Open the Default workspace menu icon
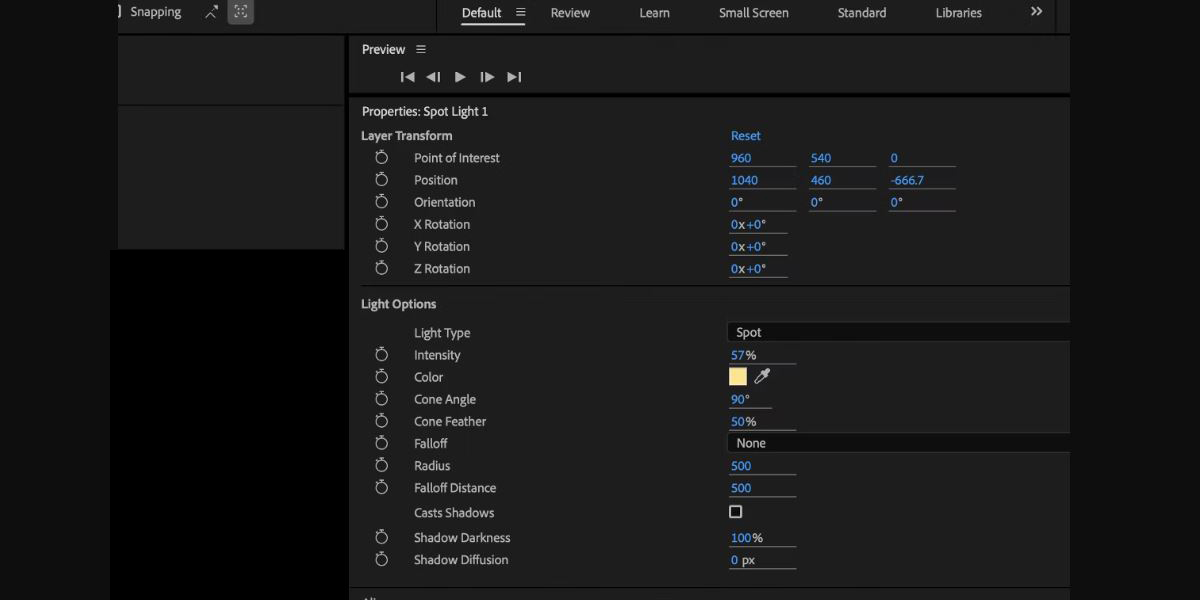The image size is (1200, 600). (x=520, y=13)
